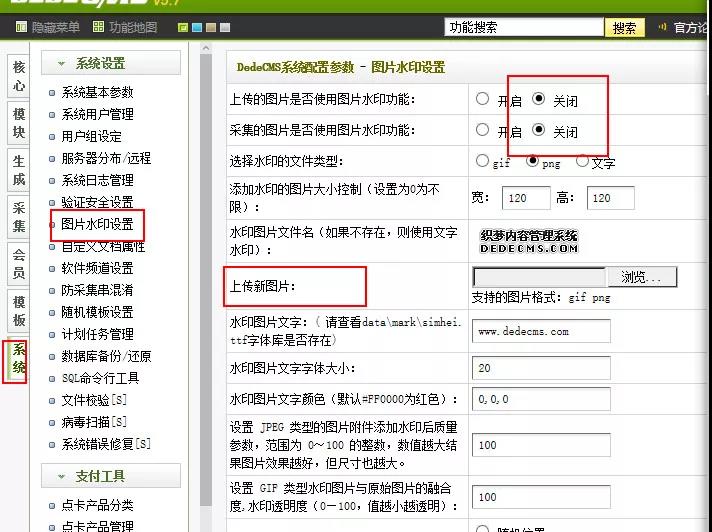The height and width of the screenshot is (532, 712).
Task: Open 系统日志管理 menu item
Action: pos(97,180)
